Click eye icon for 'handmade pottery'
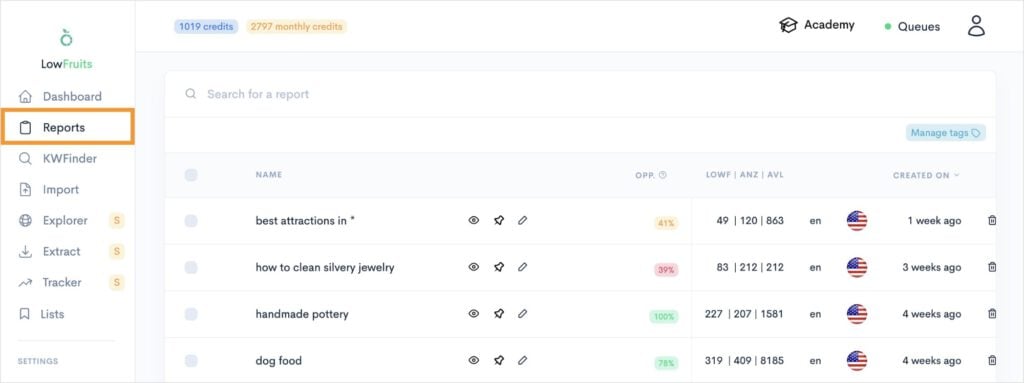1024x383 pixels. (x=474, y=314)
